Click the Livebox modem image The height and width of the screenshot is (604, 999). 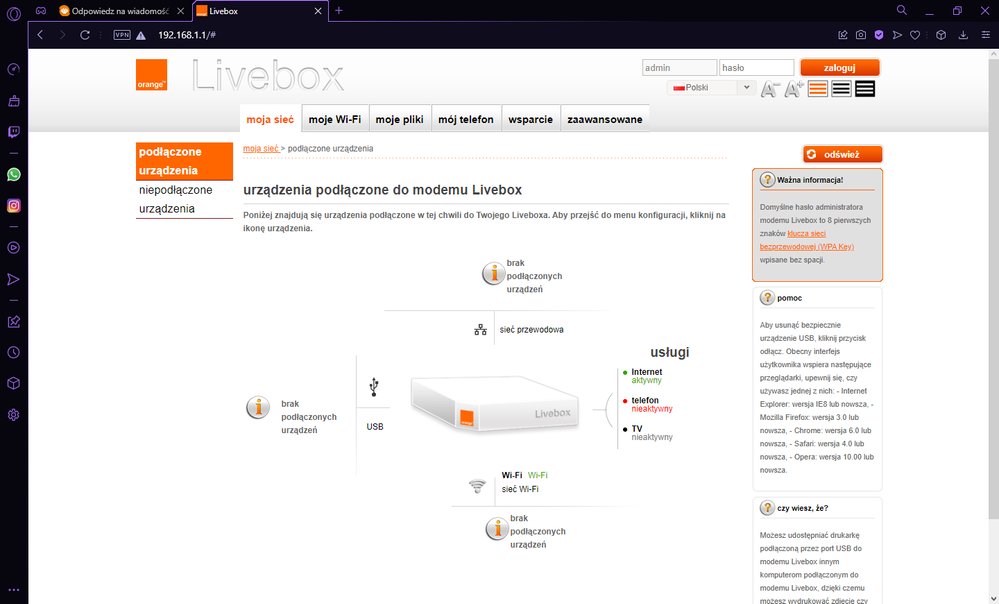[495, 403]
